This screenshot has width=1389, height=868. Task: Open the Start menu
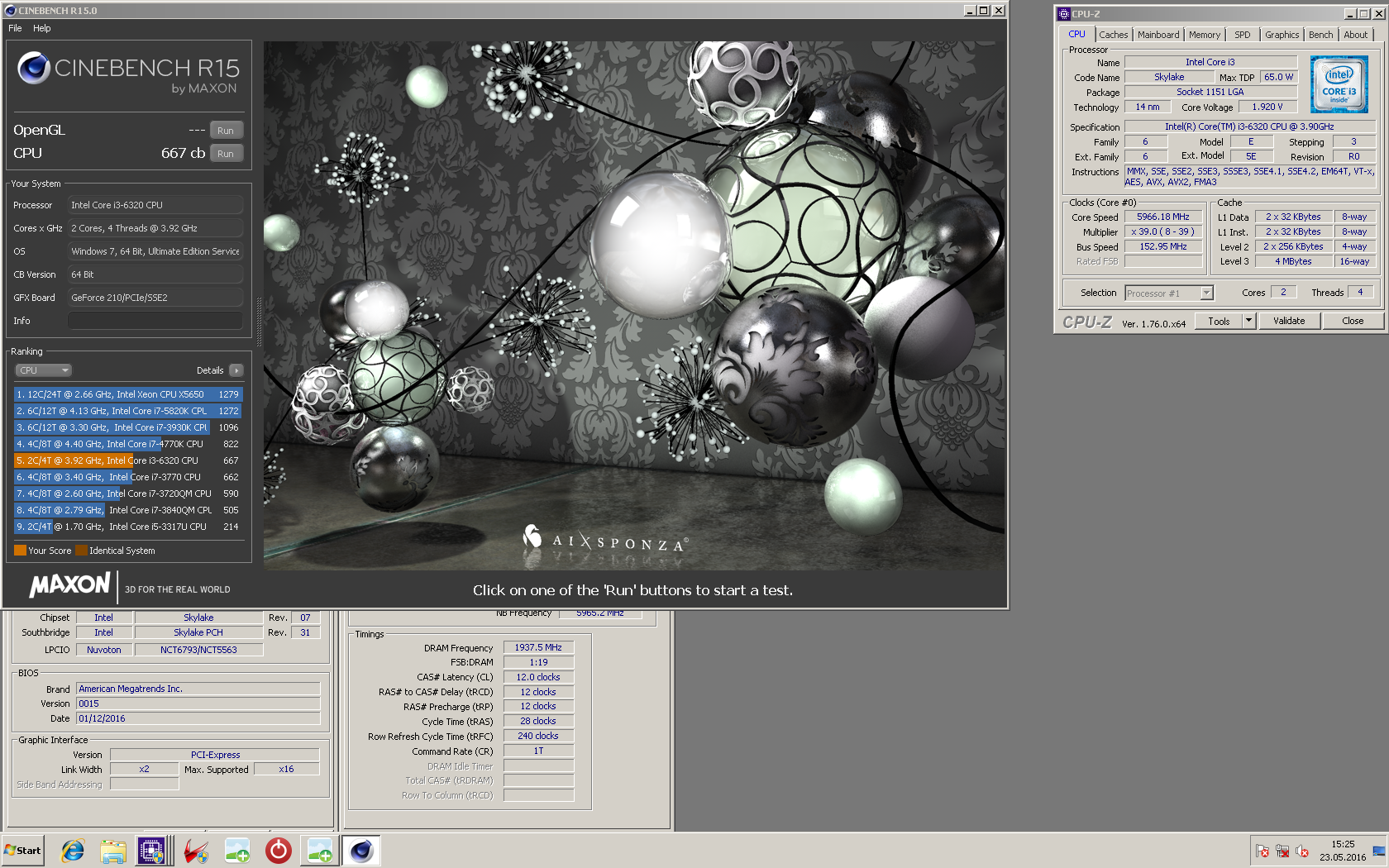coord(23,850)
